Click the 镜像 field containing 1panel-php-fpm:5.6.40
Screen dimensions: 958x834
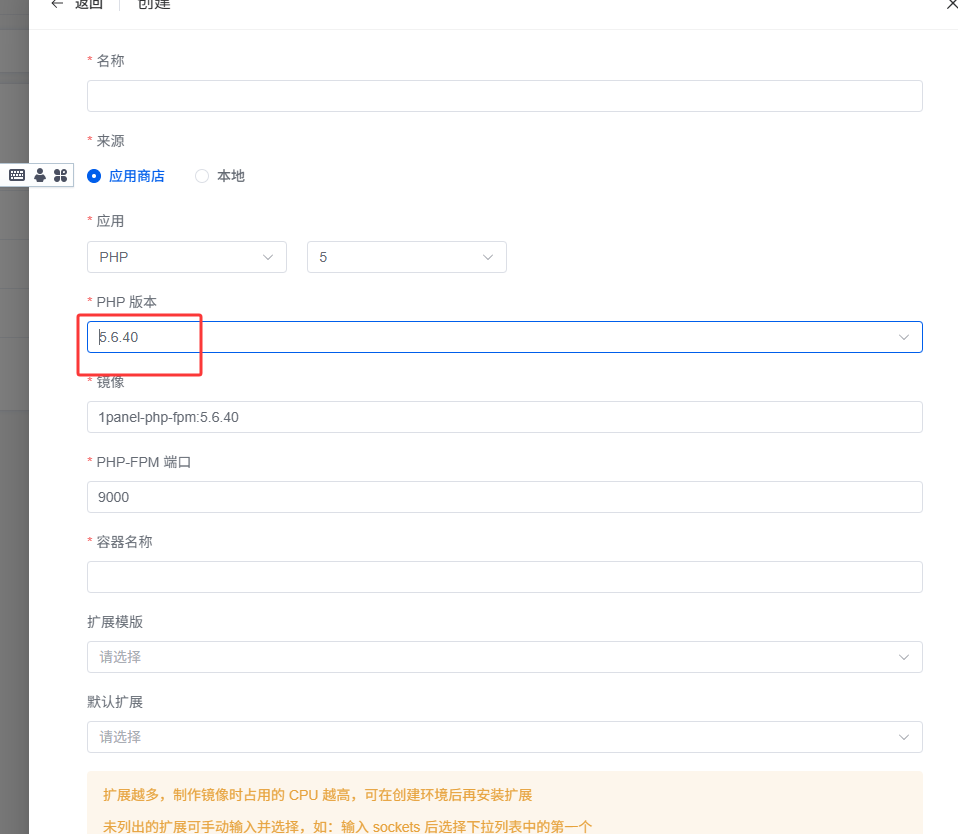[x=505, y=417]
